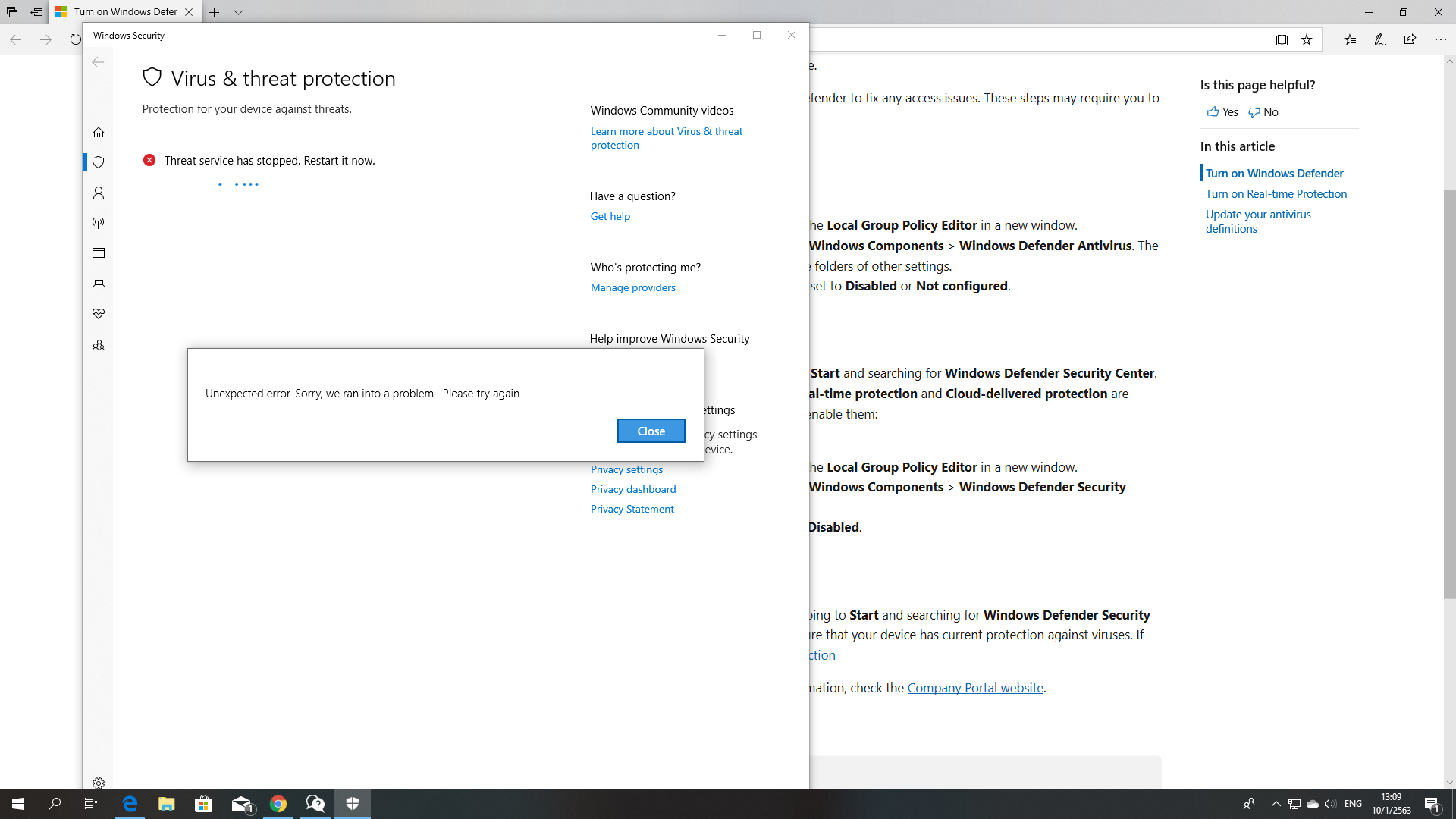Select 'Turn on Windows Defender' browser tab
Screen dimensions: 1456x819
tap(125, 12)
